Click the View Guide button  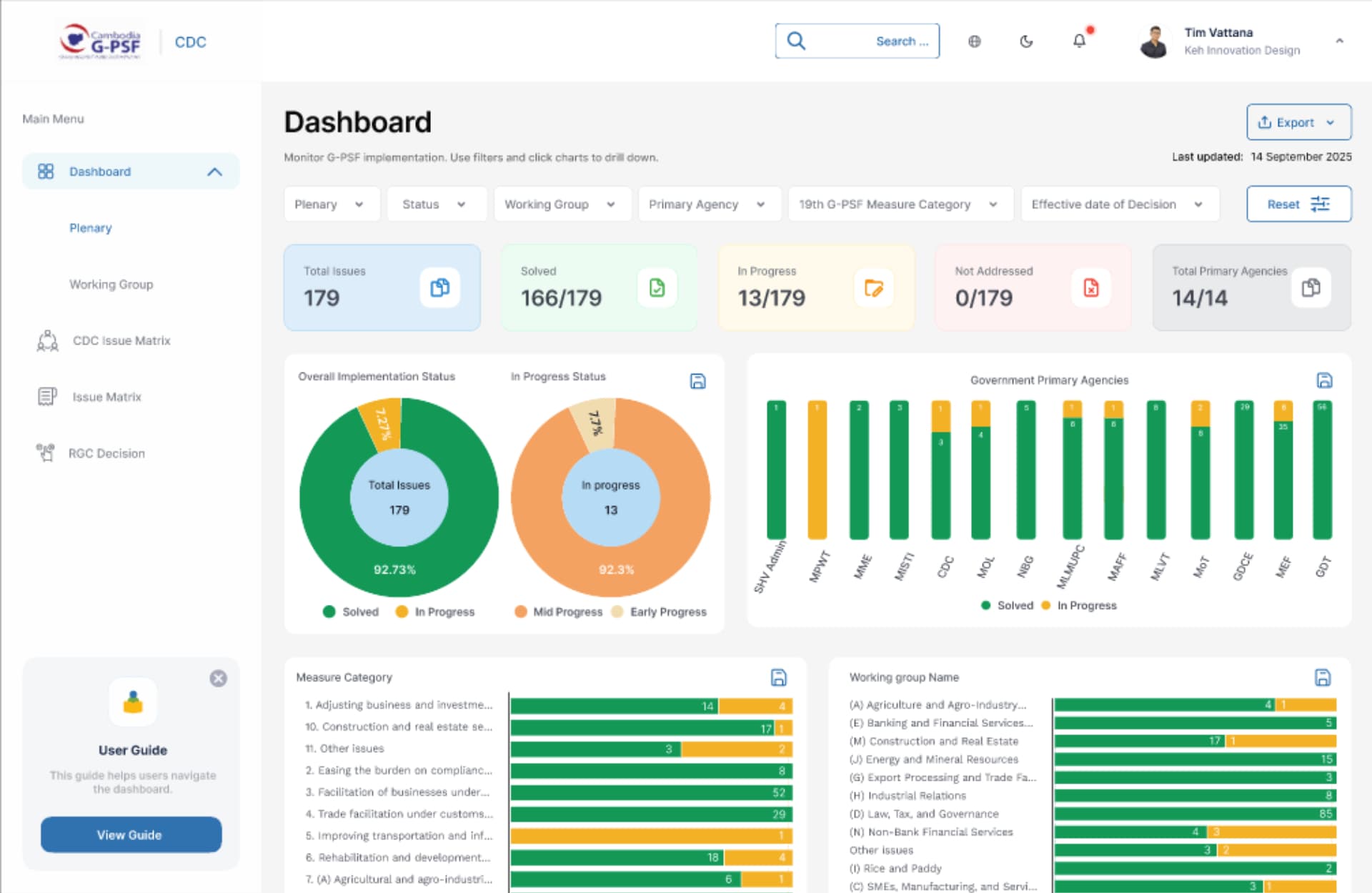point(131,834)
